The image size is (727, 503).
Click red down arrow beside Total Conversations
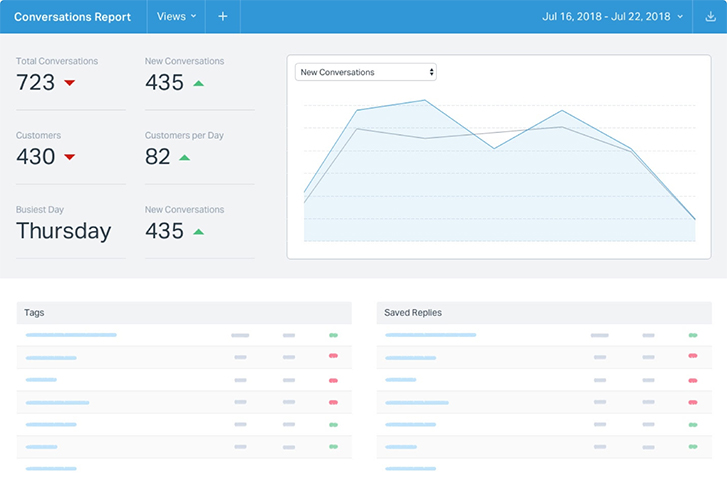(69, 83)
